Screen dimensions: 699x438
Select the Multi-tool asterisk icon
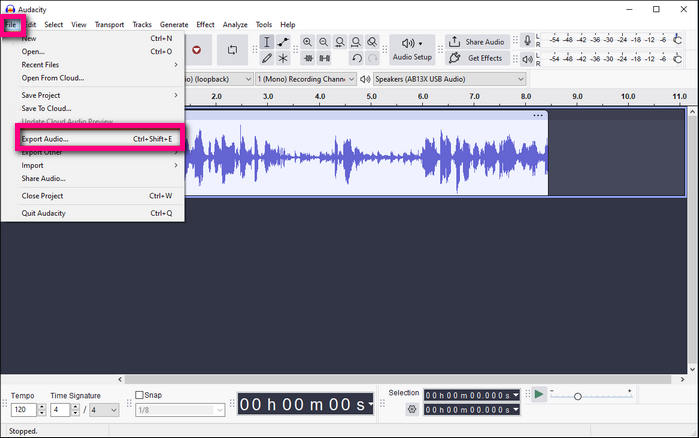coord(283,58)
